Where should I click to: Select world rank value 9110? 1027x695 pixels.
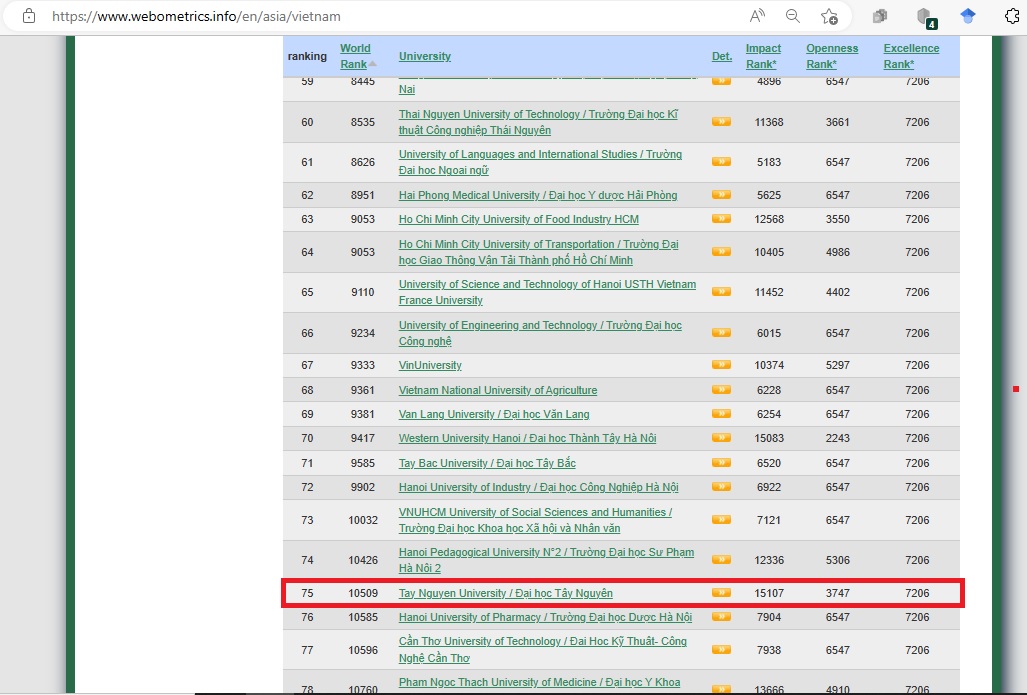363,292
